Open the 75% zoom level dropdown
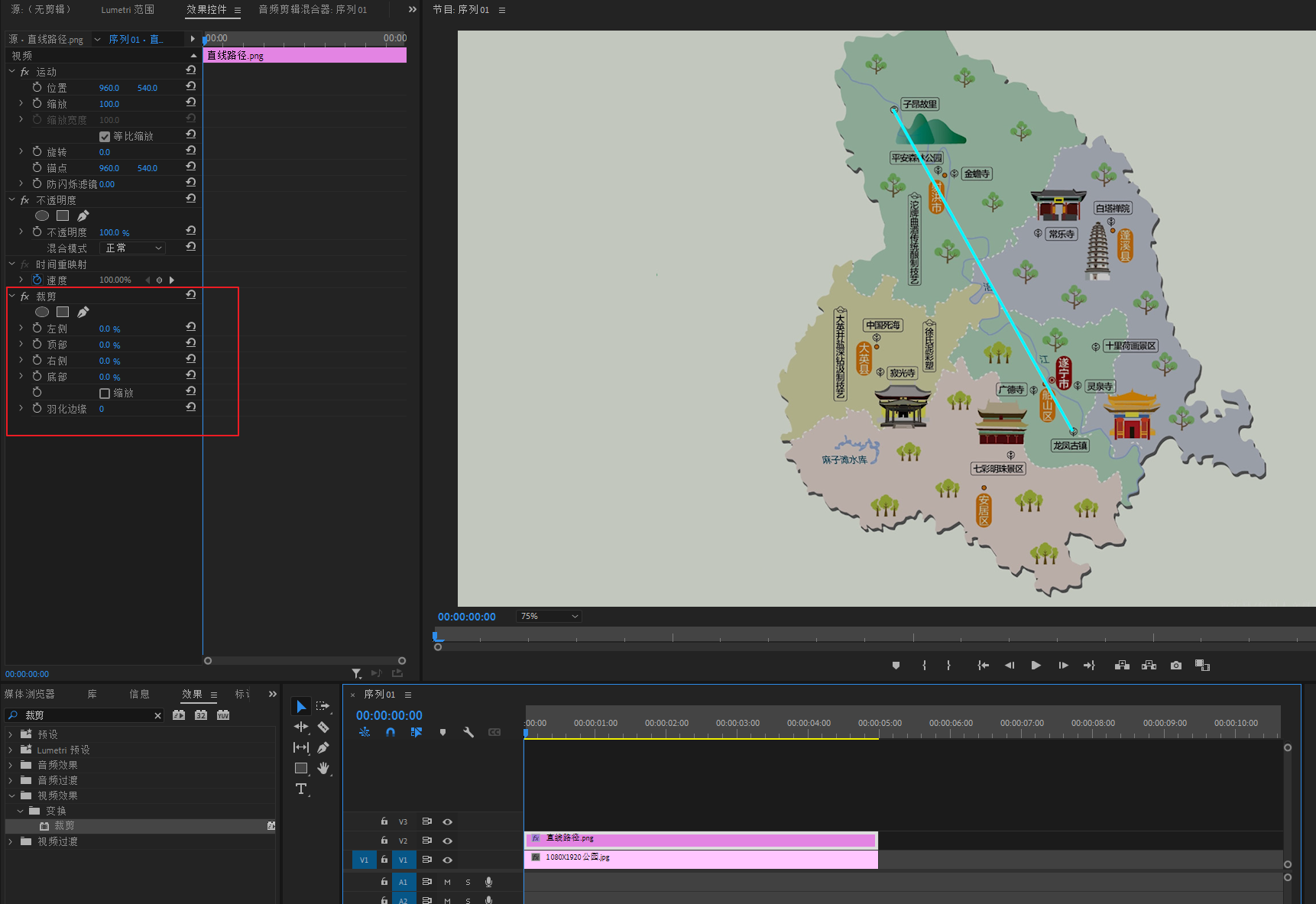The height and width of the screenshot is (904, 1316). [549, 617]
